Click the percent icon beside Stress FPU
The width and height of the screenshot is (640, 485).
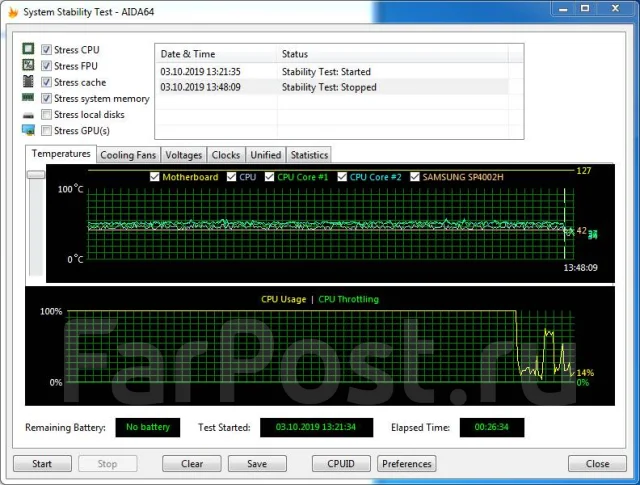pyautogui.click(x=28, y=65)
